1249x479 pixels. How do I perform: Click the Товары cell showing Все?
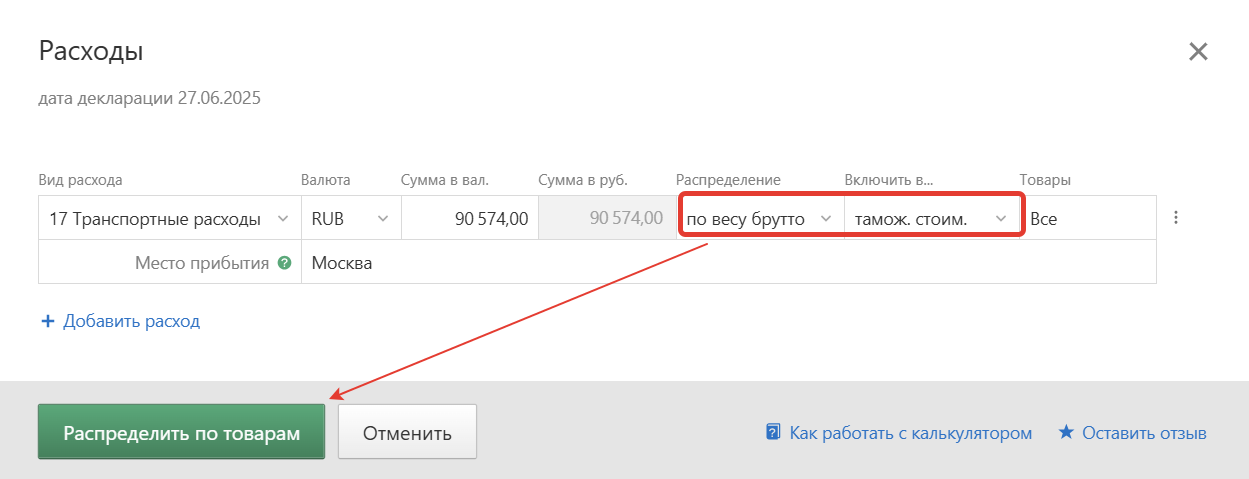(1088, 218)
